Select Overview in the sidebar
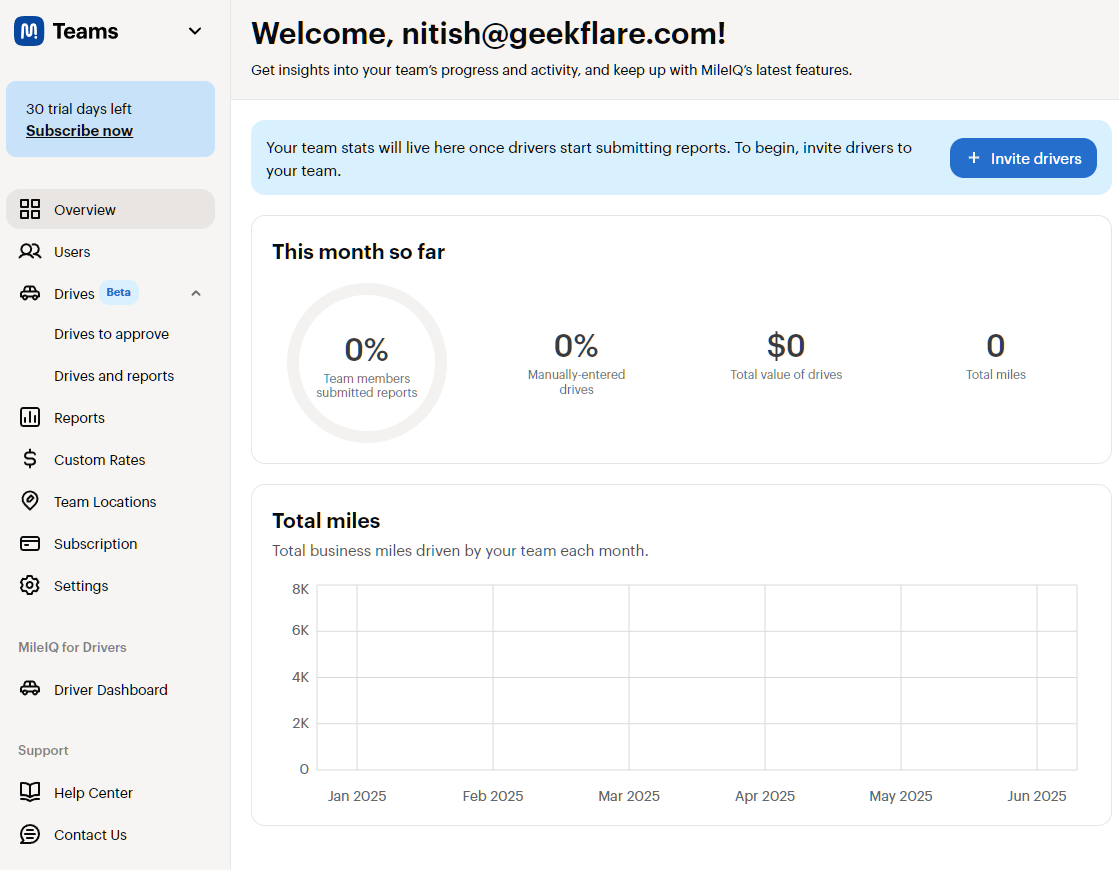The width and height of the screenshot is (1119, 870). [x=111, y=209]
